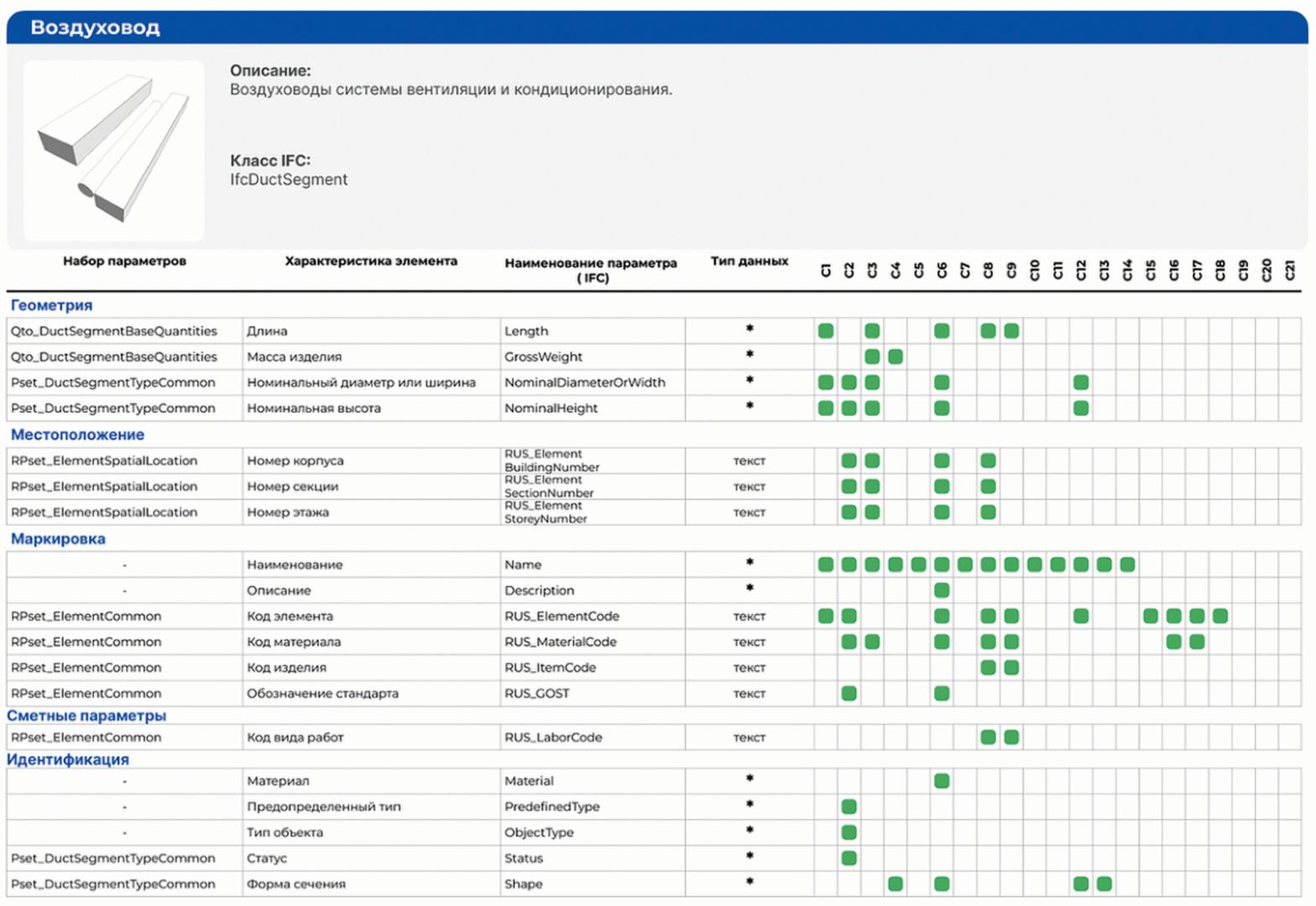Click green marker for PredefinedType under C2
The height and width of the screenshot is (906, 1316).
click(x=849, y=806)
